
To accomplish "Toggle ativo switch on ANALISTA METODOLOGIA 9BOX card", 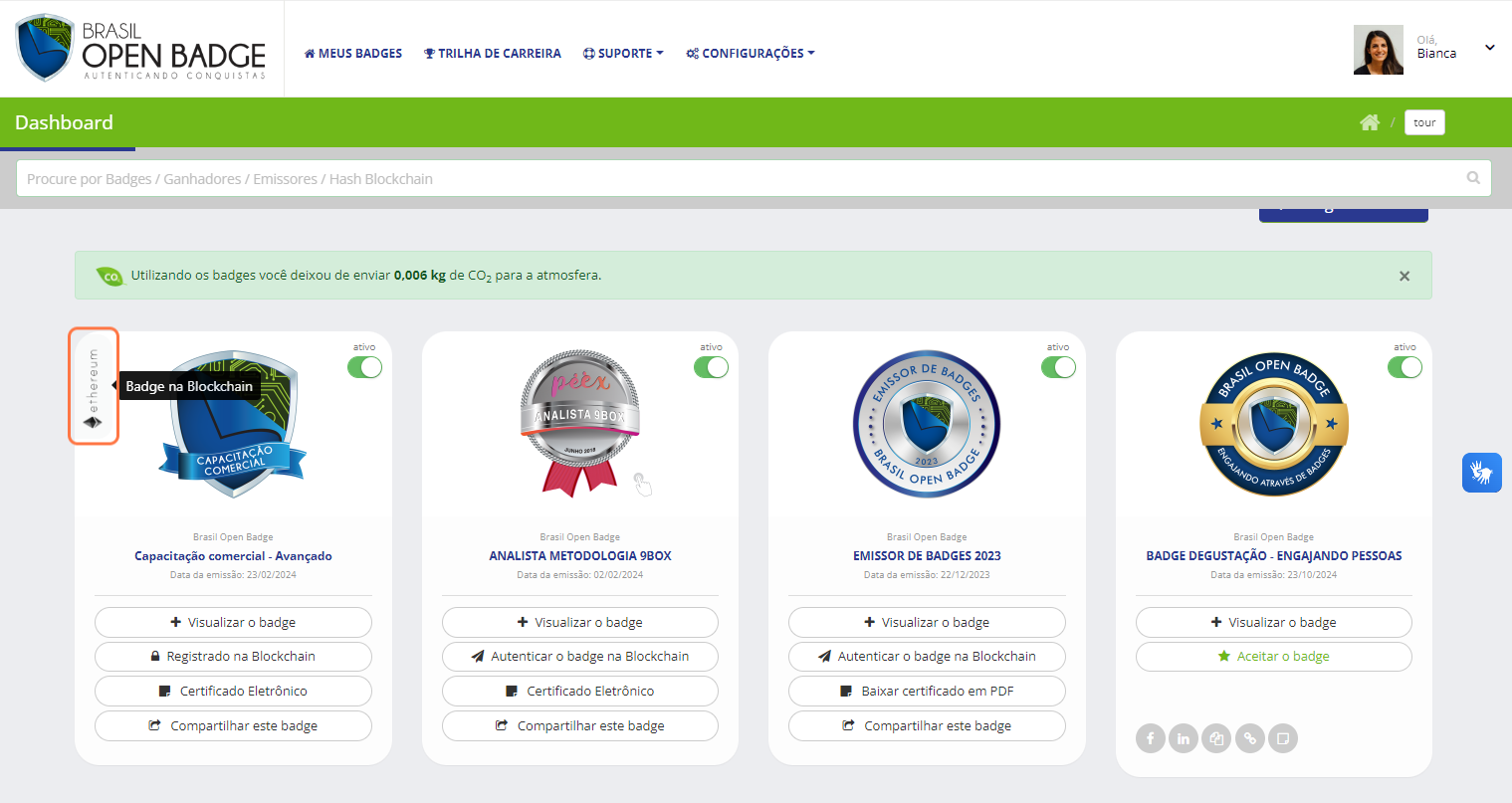I will [711, 367].
